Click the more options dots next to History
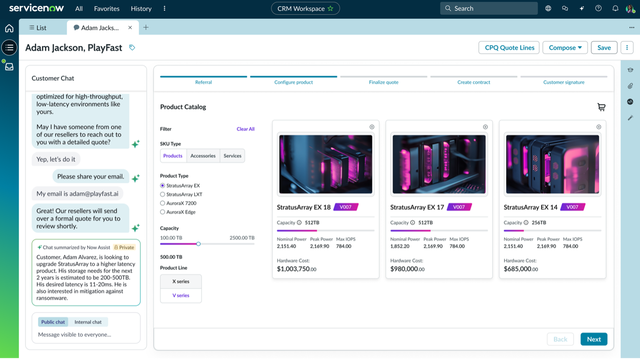This screenshot has width=640, height=360. click(x=164, y=8)
